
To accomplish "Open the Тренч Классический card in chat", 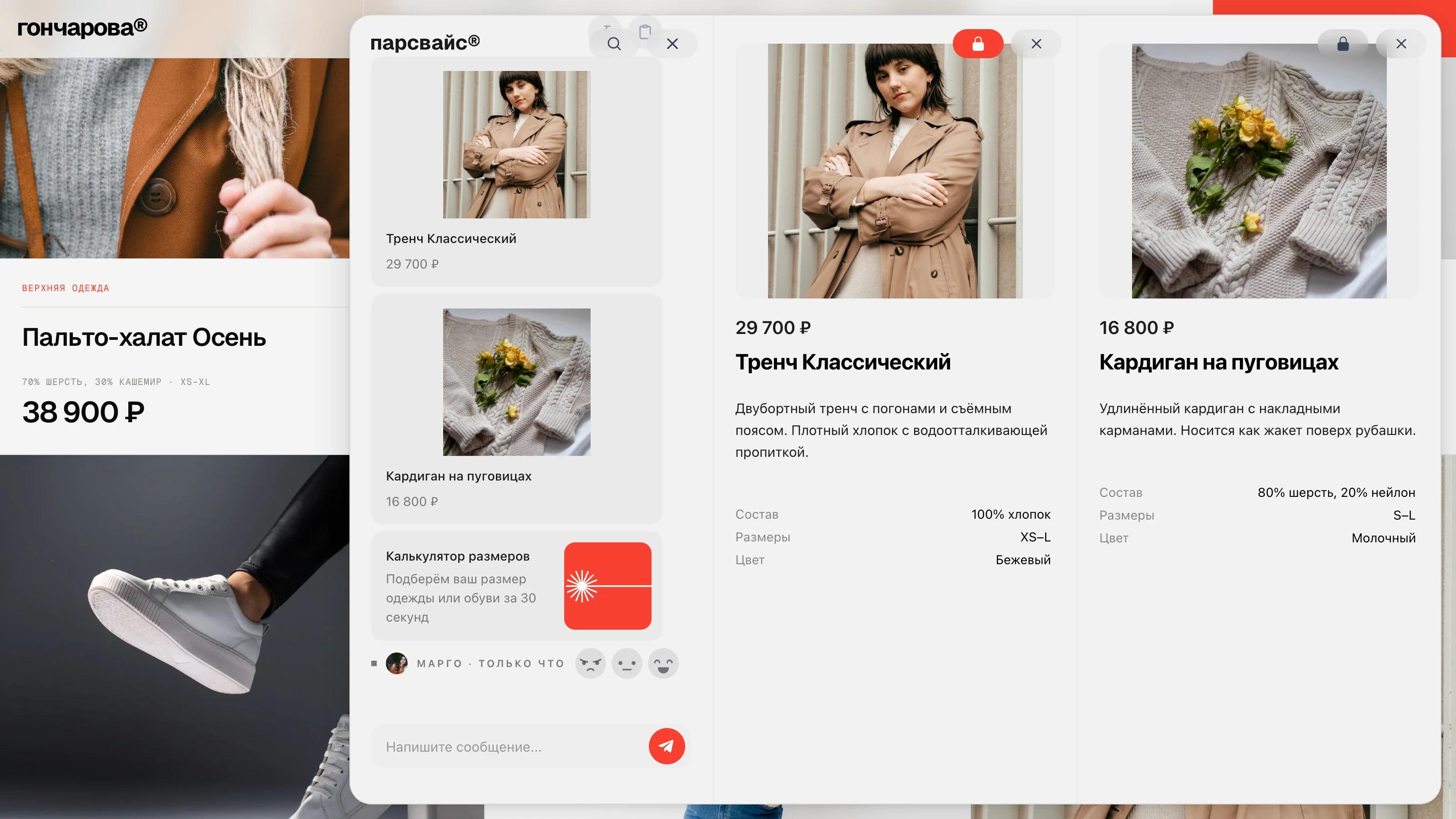I will [516, 171].
